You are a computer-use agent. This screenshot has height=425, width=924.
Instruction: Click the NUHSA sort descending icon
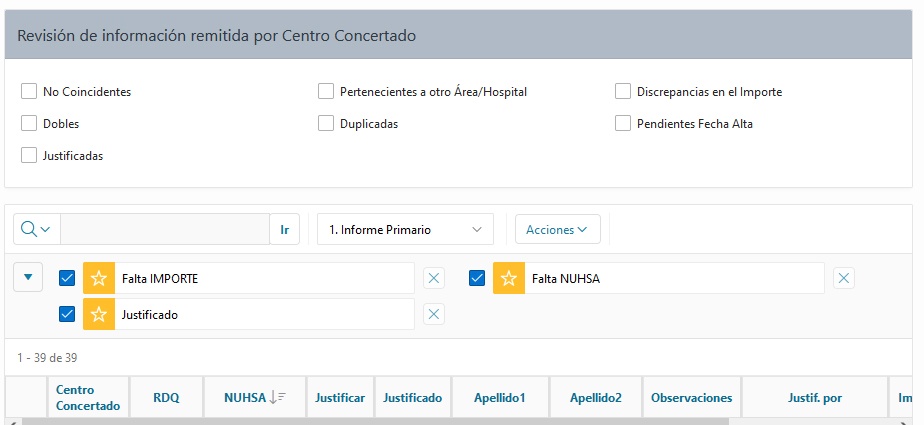(277, 398)
